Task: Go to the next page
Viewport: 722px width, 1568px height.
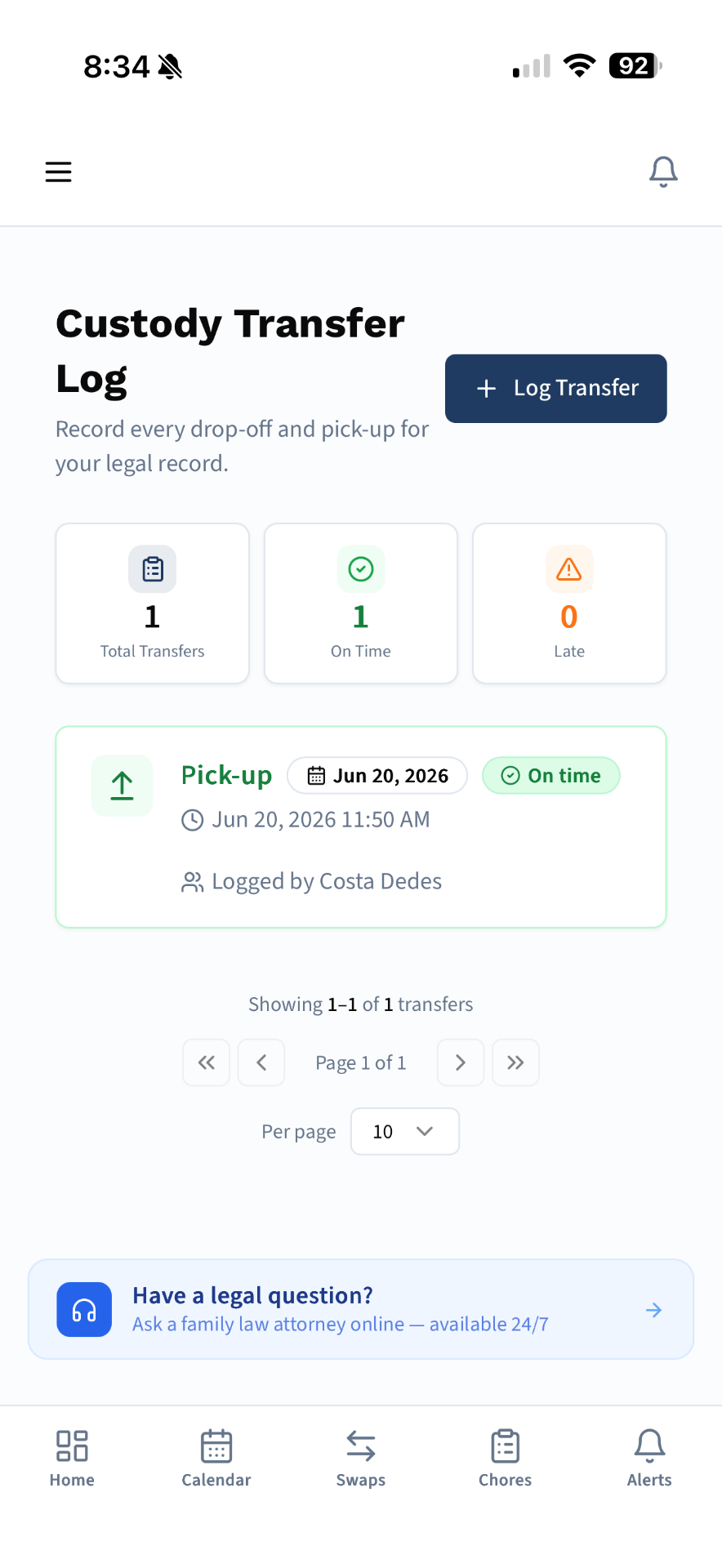Action: coord(461,1062)
